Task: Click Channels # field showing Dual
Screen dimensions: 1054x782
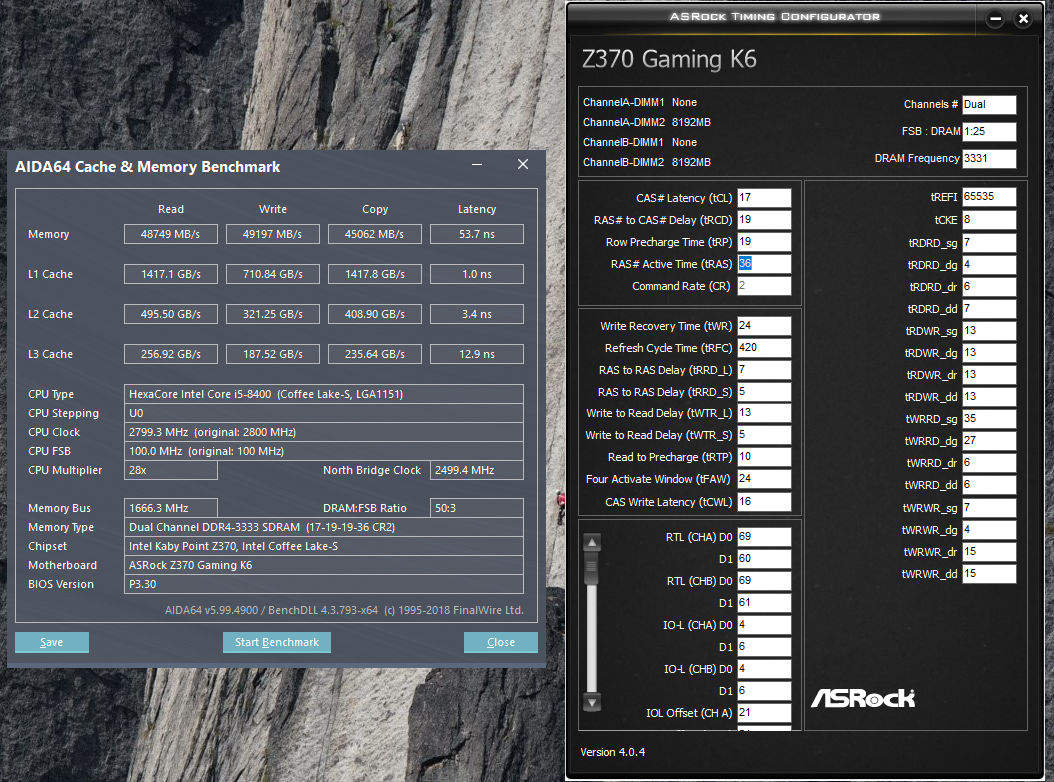Action: (989, 105)
